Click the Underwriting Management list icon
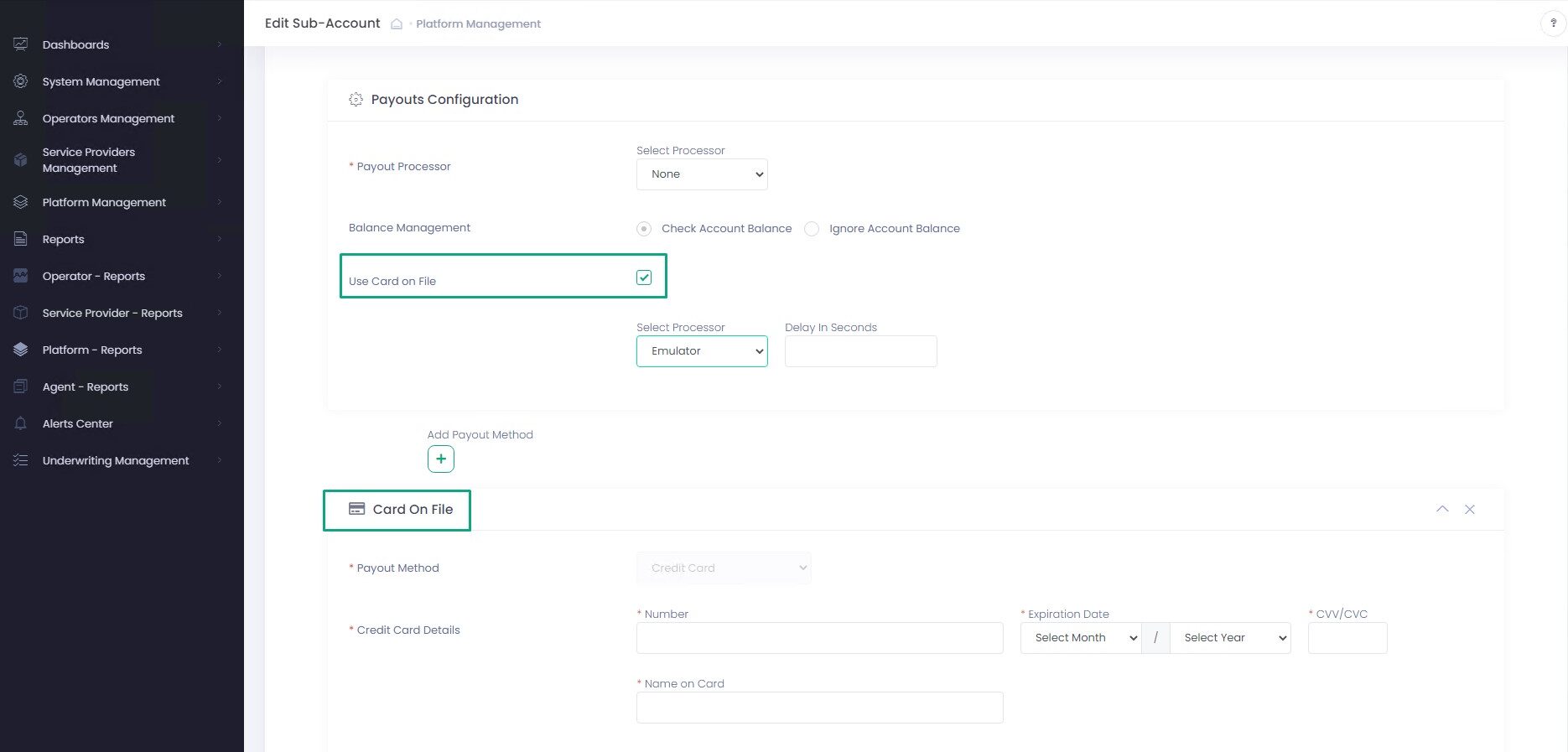Image resolution: width=1568 pixels, height=752 pixels. coord(21,460)
